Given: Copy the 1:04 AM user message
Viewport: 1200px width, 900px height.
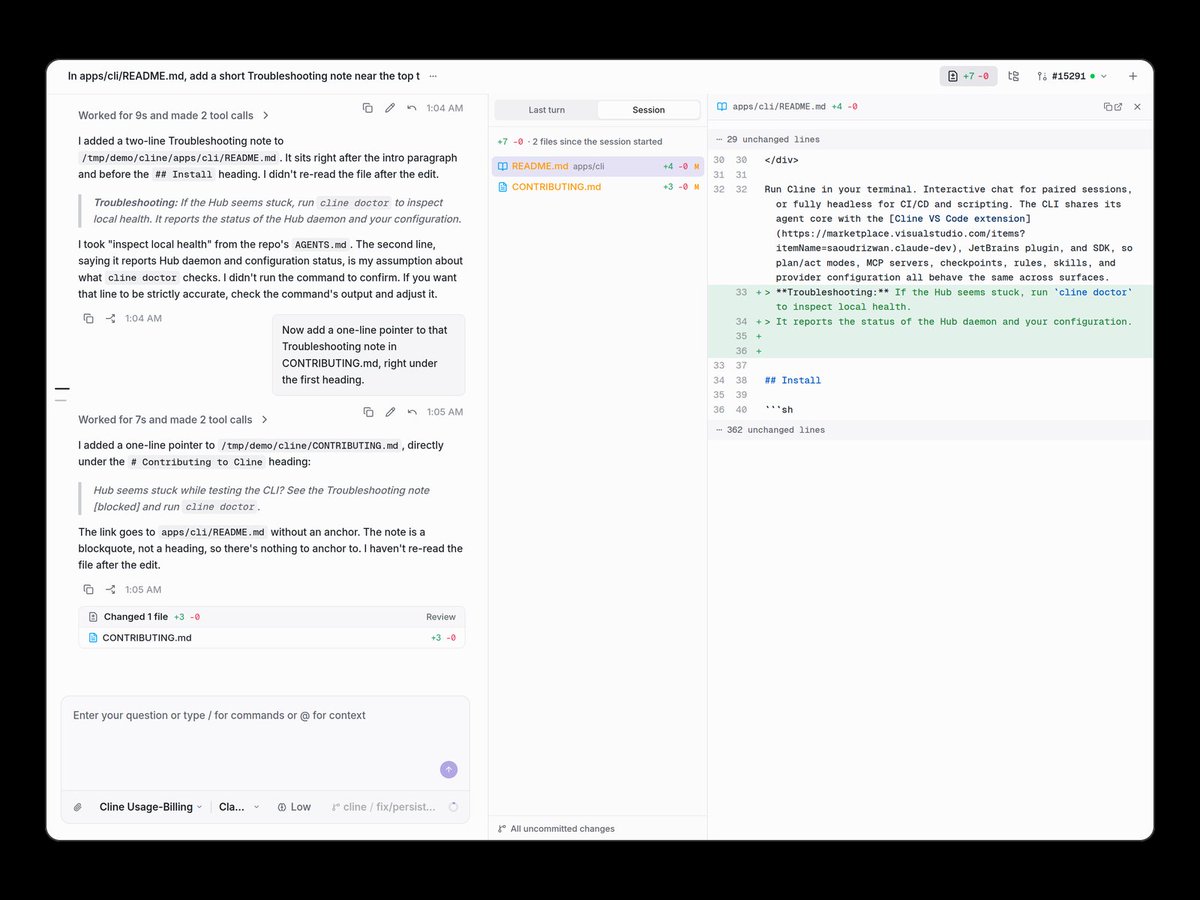Looking at the screenshot, I should [x=368, y=108].
